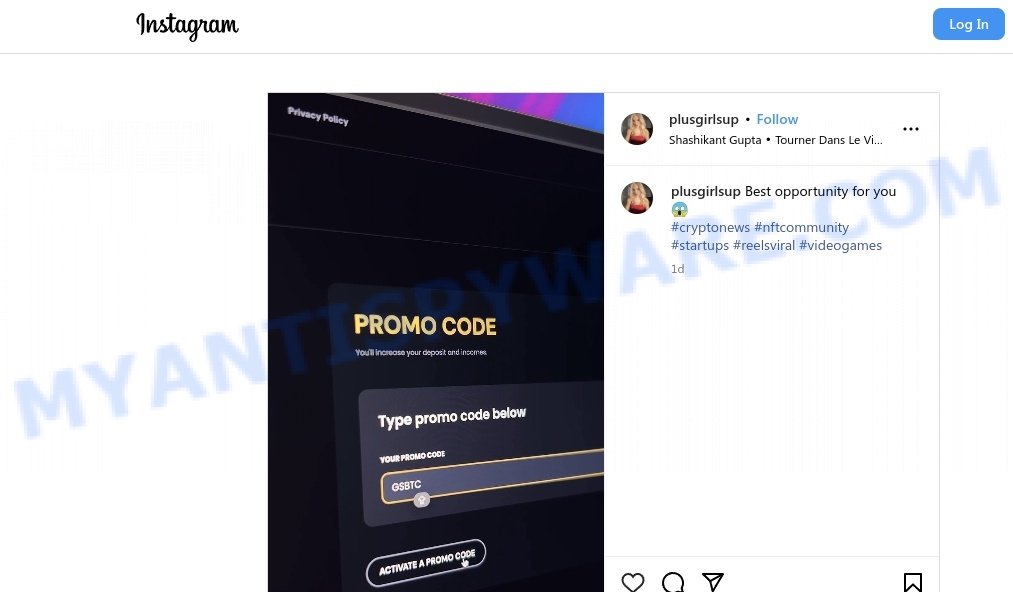Open the Instagram logo home link
This screenshot has width=1013, height=592.
point(187,26)
